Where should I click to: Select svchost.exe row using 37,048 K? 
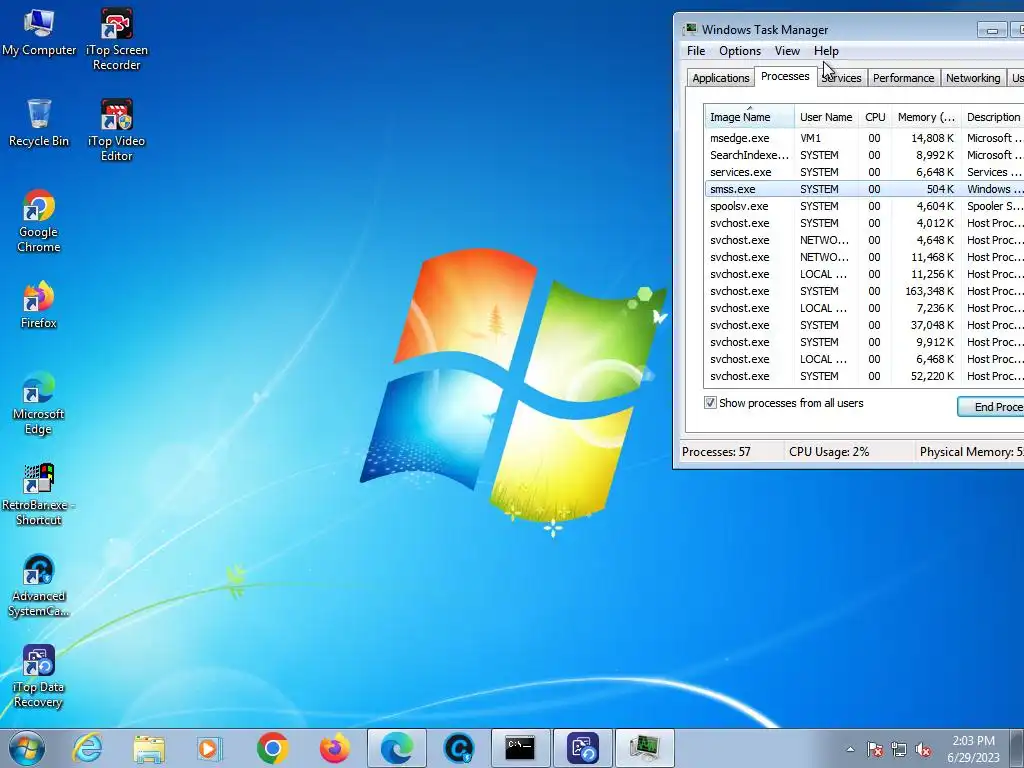tap(864, 325)
